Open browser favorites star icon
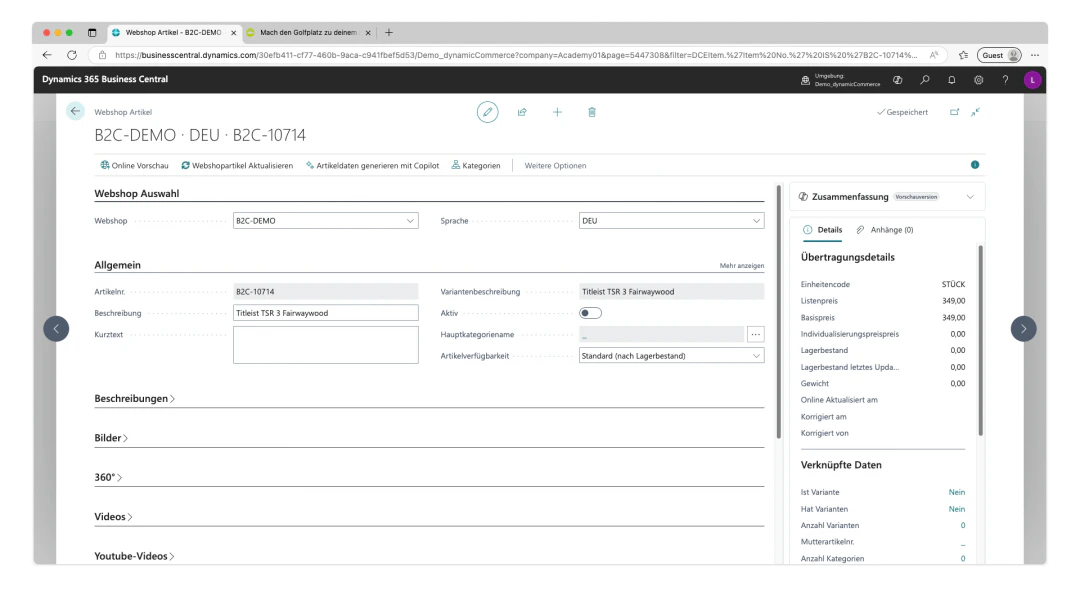The width and height of the screenshot is (1080, 608). (x=964, y=55)
